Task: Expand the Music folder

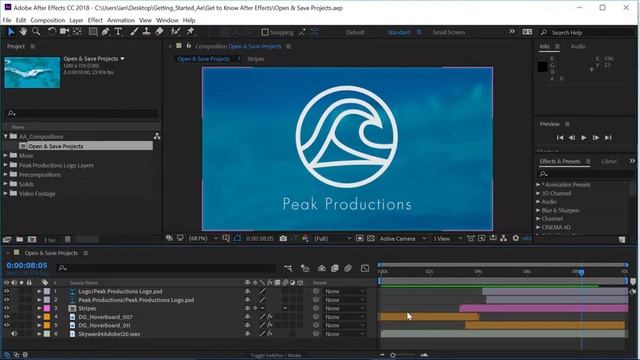Action: point(6,156)
